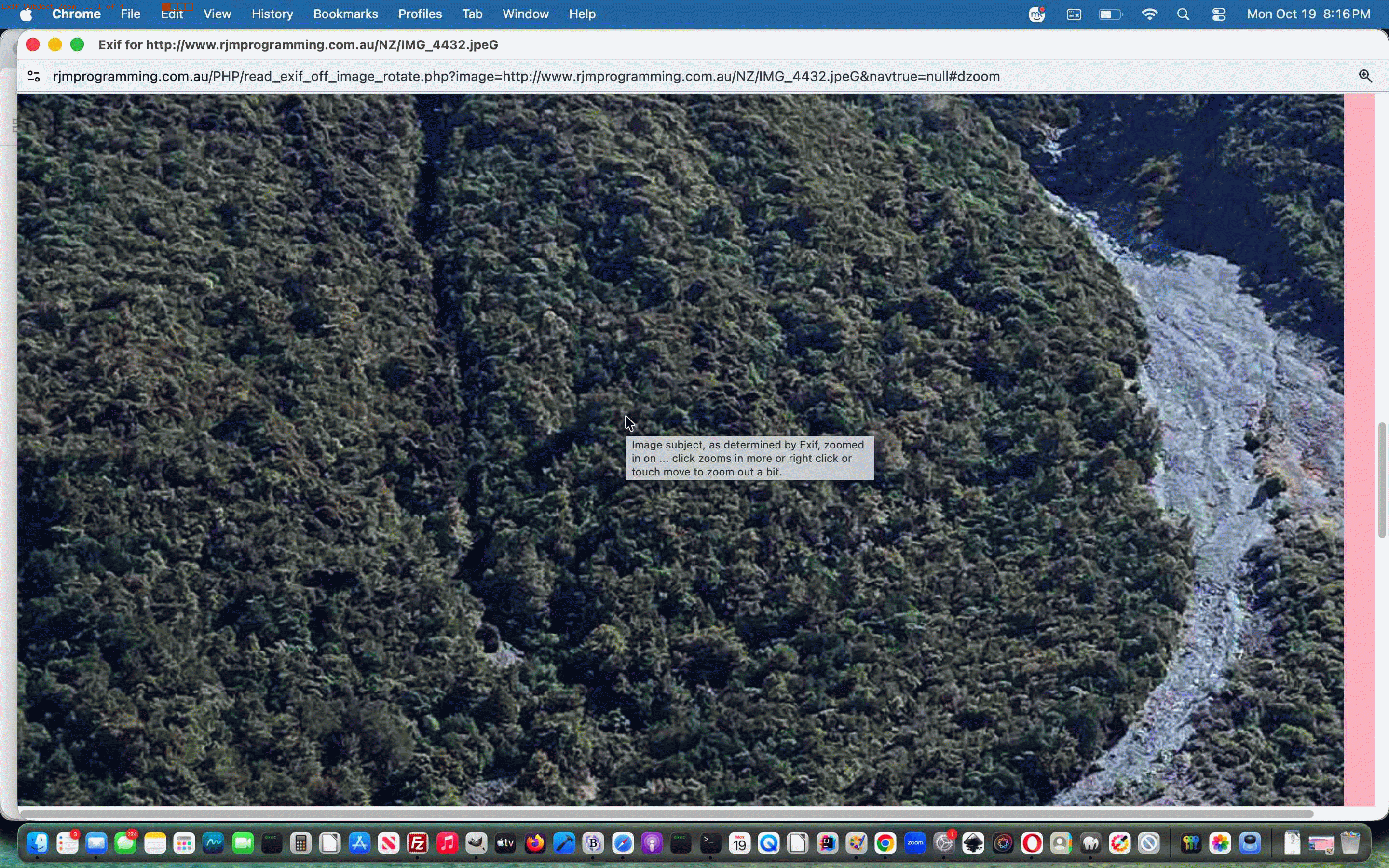The width and height of the screenshot is (1389, 868).
Task: Click the horizontal scrollbar at window bottom
Action: click(x=667, y=814)
